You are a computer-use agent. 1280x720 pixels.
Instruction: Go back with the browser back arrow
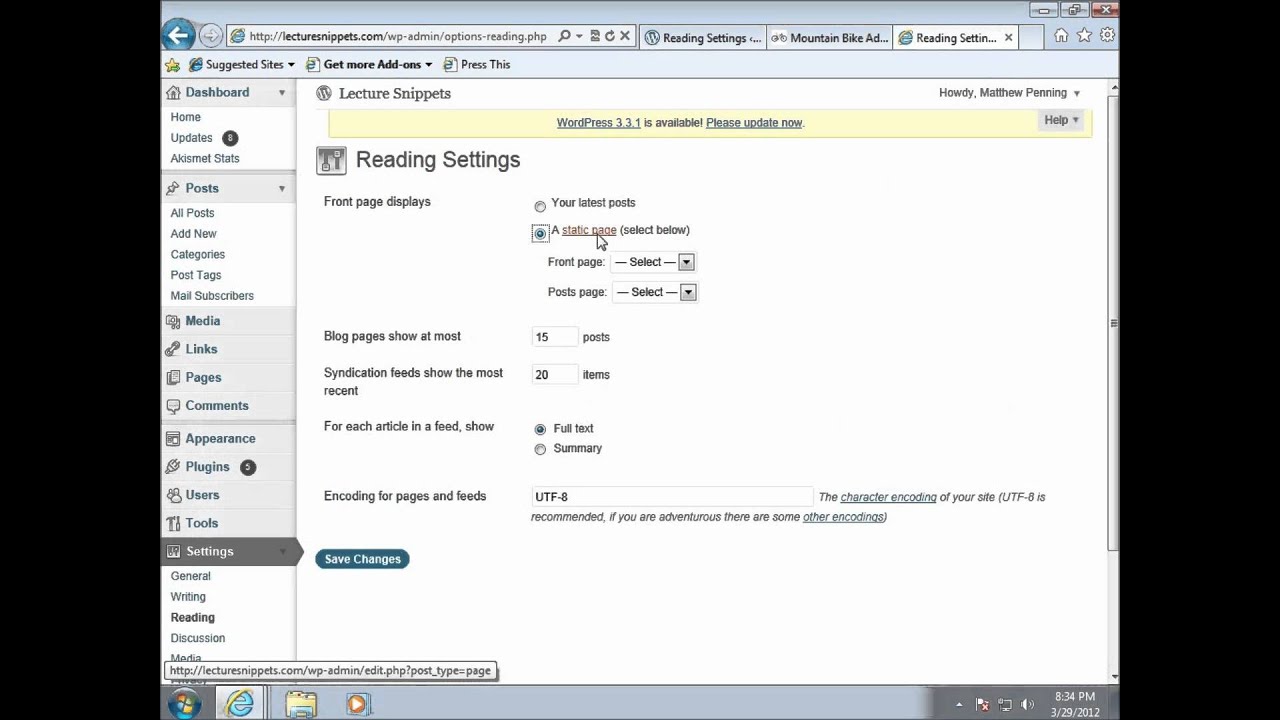[x=178, y=36]
